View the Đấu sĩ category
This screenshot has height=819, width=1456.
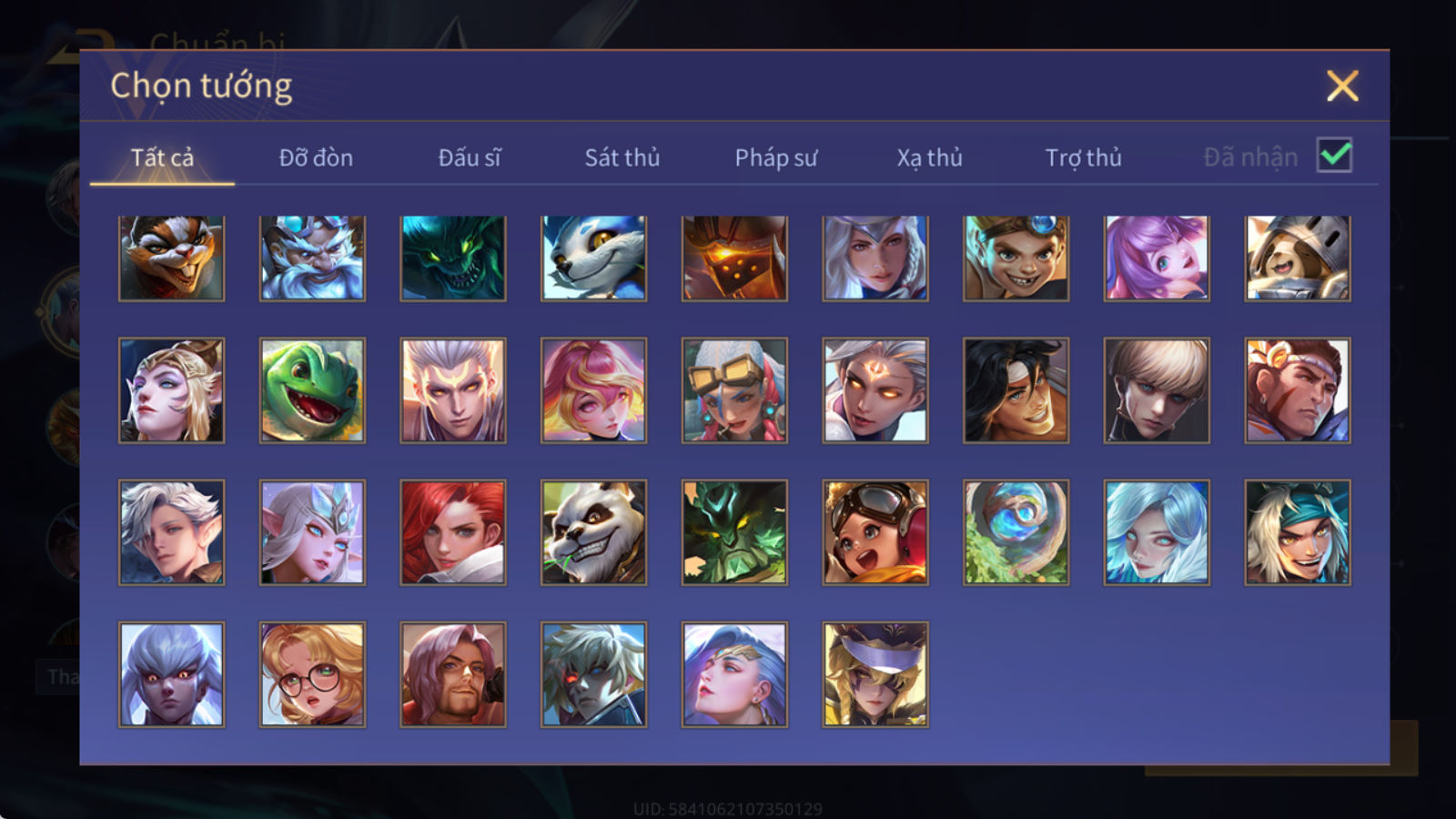470,157
